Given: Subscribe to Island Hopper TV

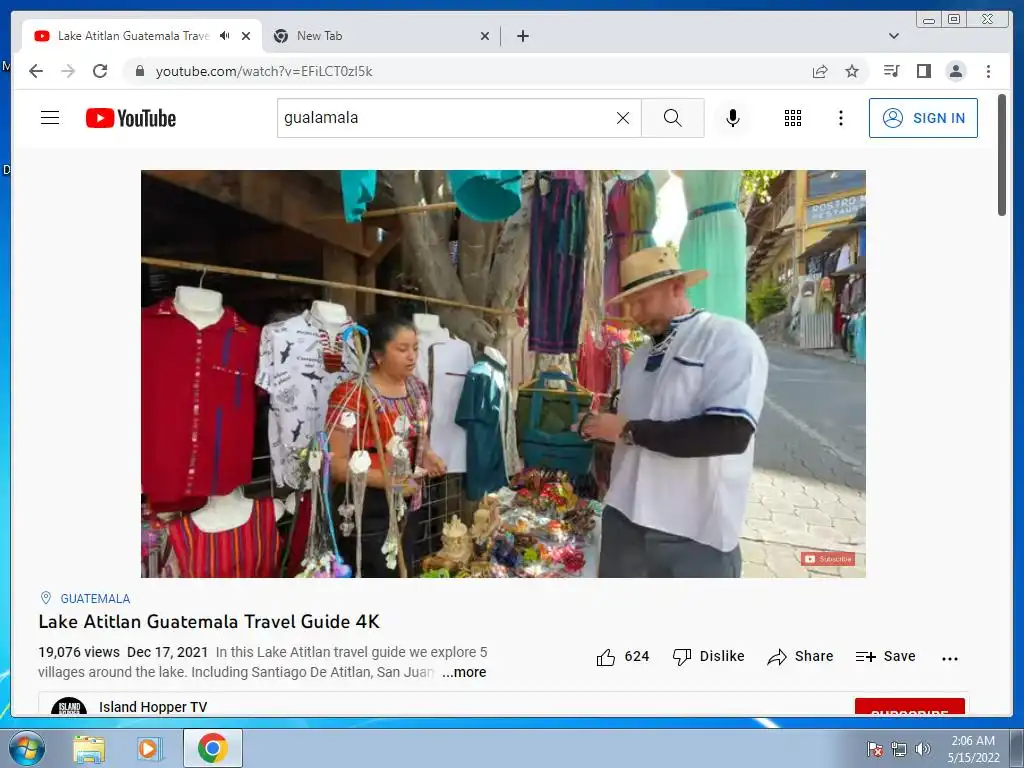Looking at the screenshot, I should point(910,708).
